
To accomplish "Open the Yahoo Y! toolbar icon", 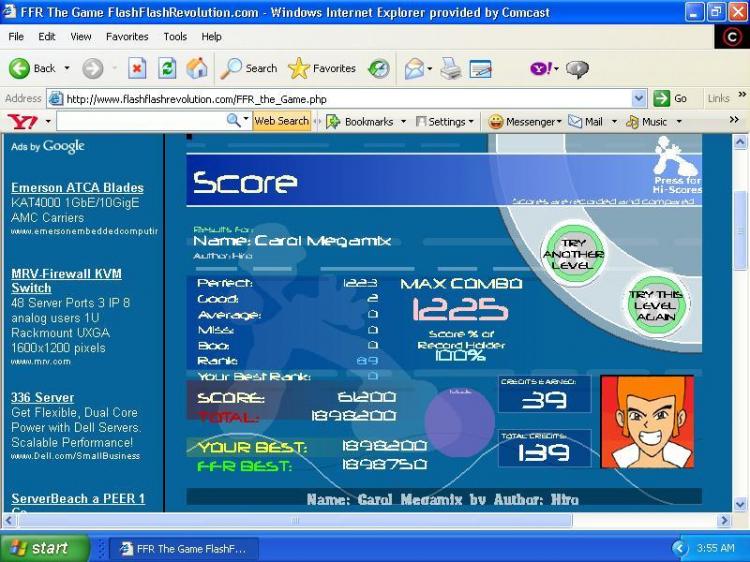I will (541, 69).
